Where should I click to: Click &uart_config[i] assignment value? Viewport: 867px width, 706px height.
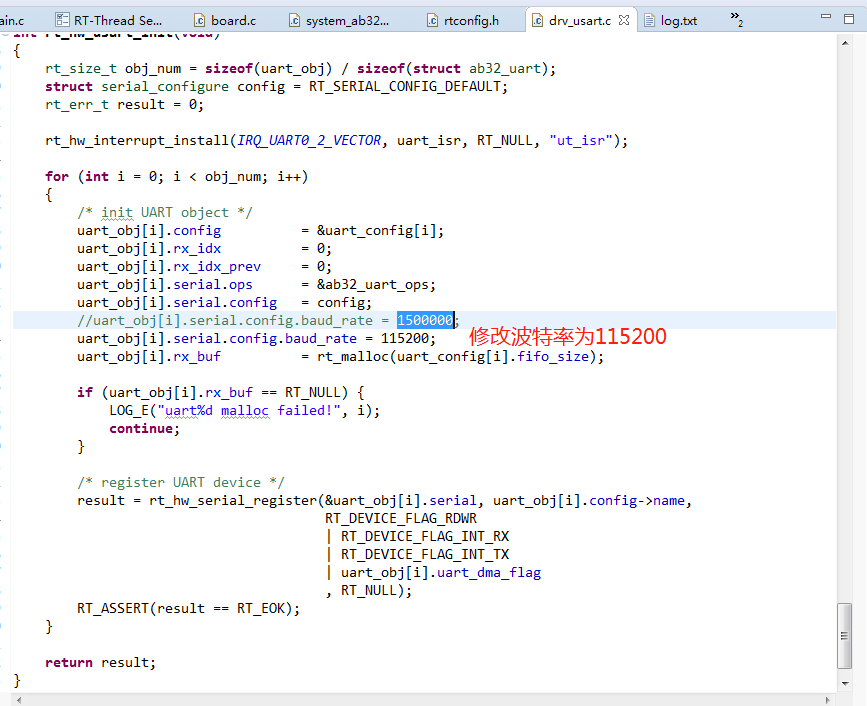click(376, 231)
